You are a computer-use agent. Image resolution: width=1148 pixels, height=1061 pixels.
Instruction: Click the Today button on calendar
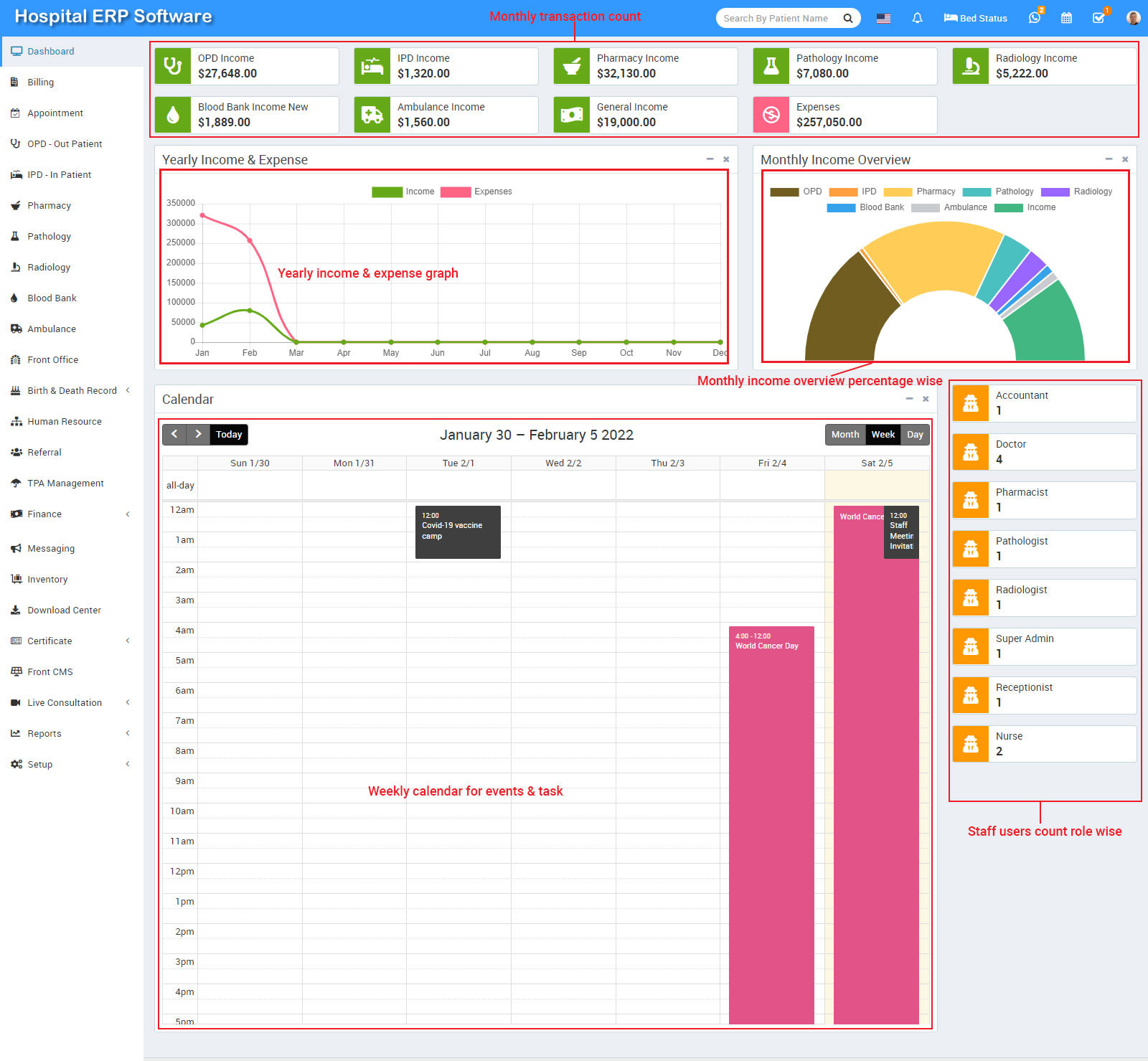pyautogui.click(x=229, y=434)
